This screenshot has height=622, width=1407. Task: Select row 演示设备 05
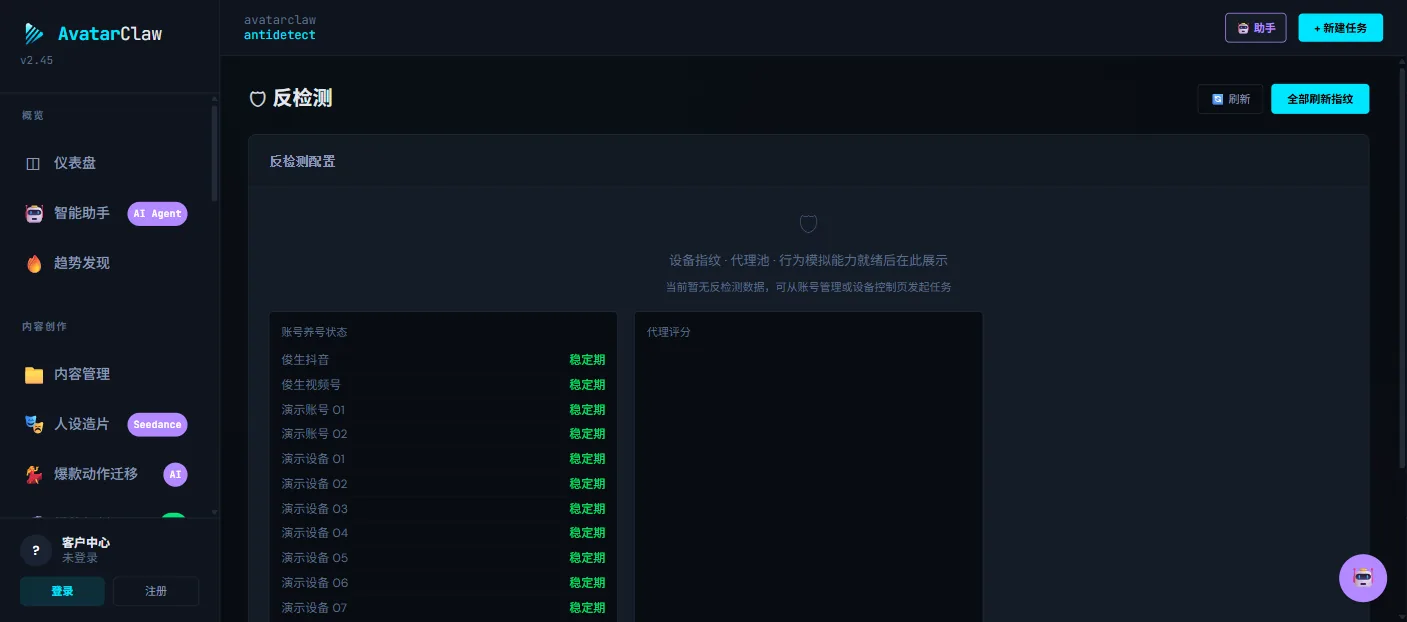[443, 558]
